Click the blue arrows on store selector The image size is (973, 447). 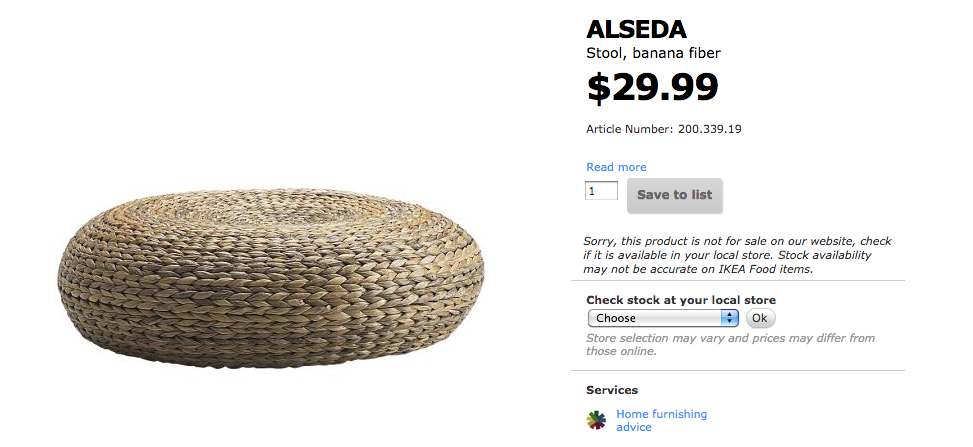730,318
